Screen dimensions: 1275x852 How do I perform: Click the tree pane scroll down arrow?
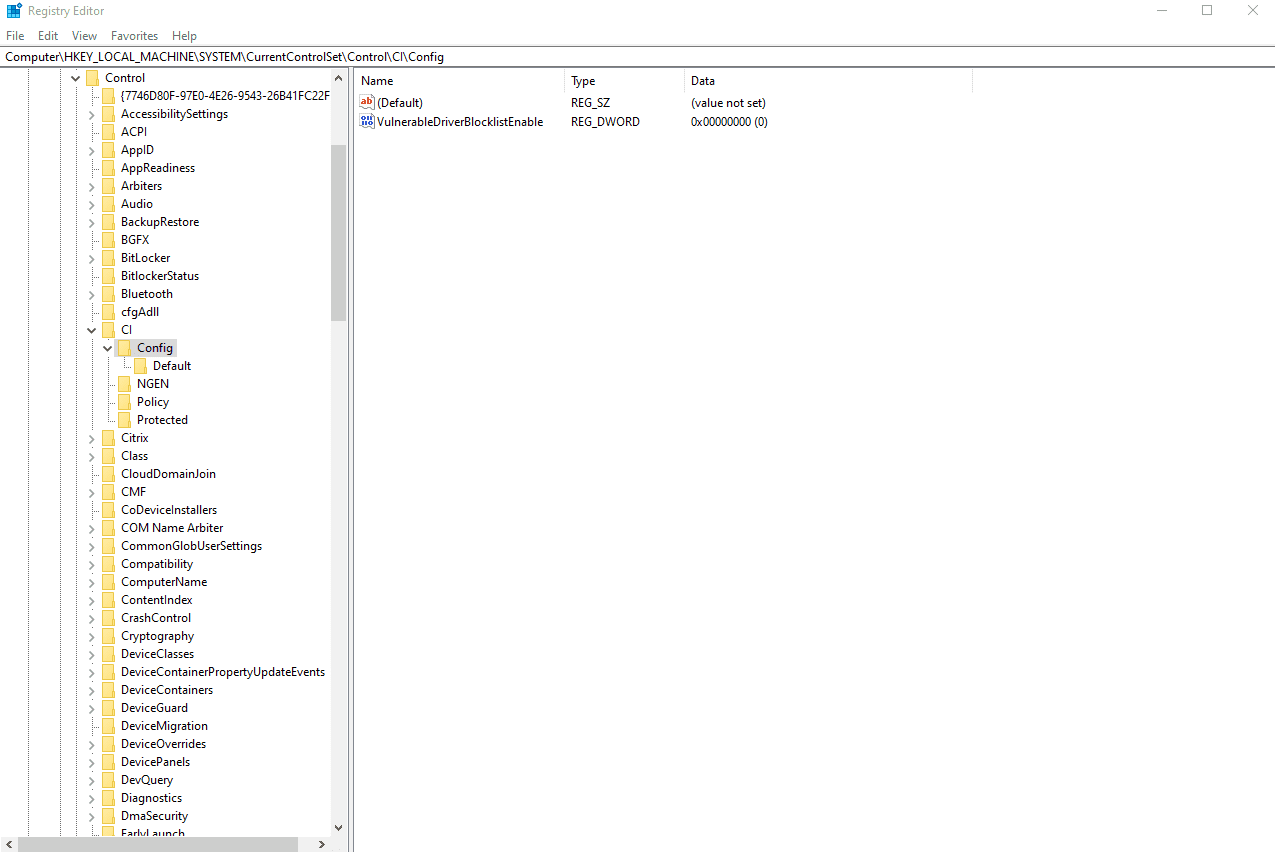(338, 827)
